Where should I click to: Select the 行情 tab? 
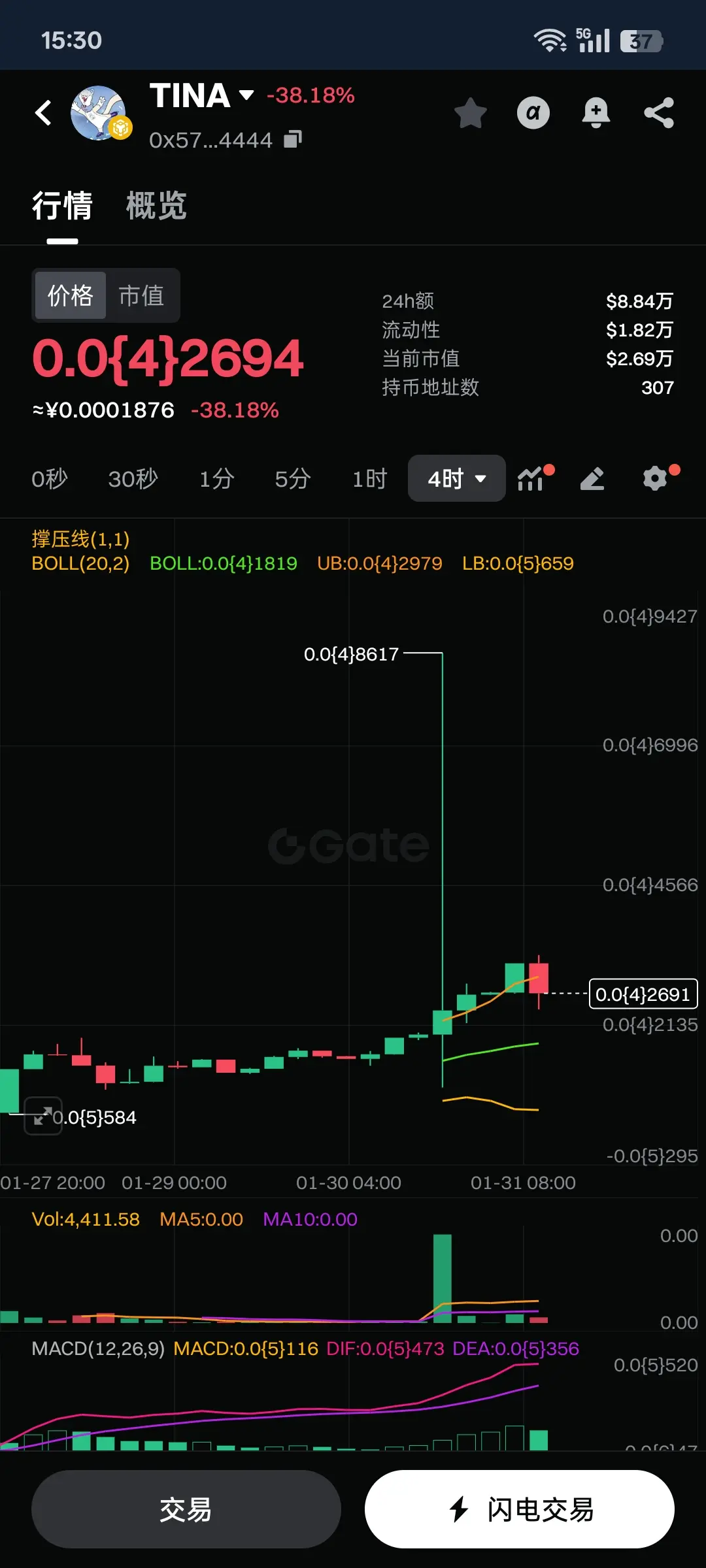(62, 206)
